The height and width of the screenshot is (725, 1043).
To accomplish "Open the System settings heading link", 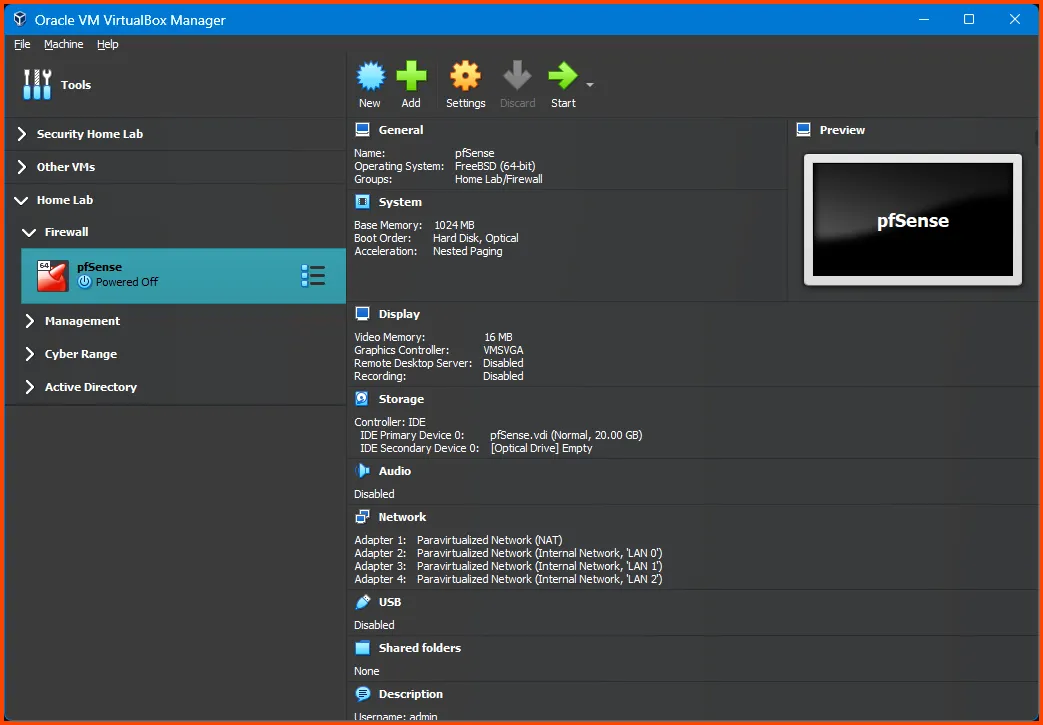I will click(400, 202).
